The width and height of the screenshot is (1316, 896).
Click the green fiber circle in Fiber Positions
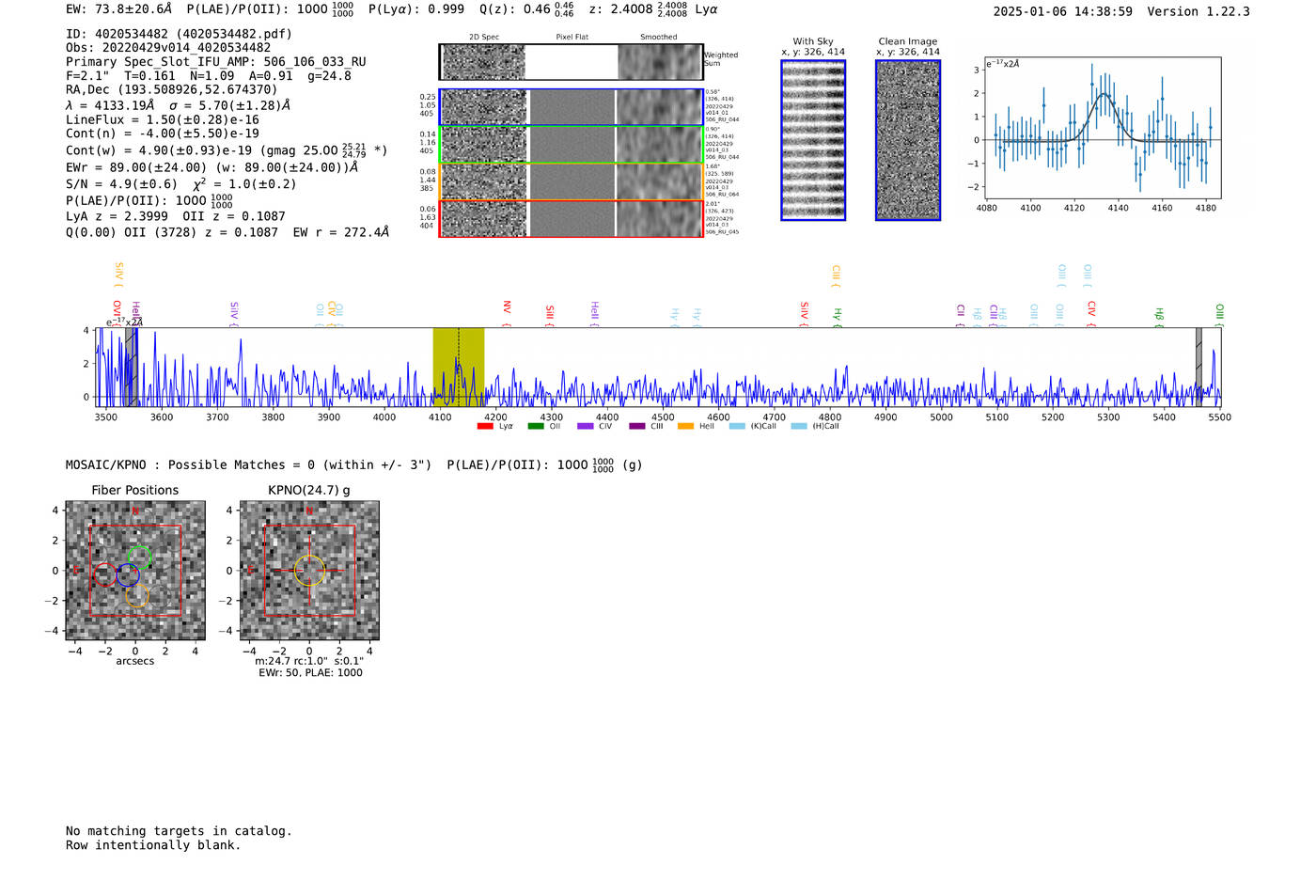pyautogui.click(x=139, y=558)
